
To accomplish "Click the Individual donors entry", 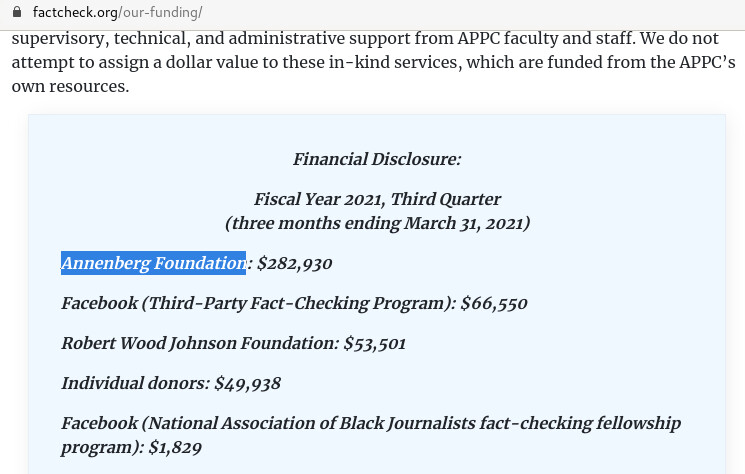I will pyautogui.click(x=134, y=383).
